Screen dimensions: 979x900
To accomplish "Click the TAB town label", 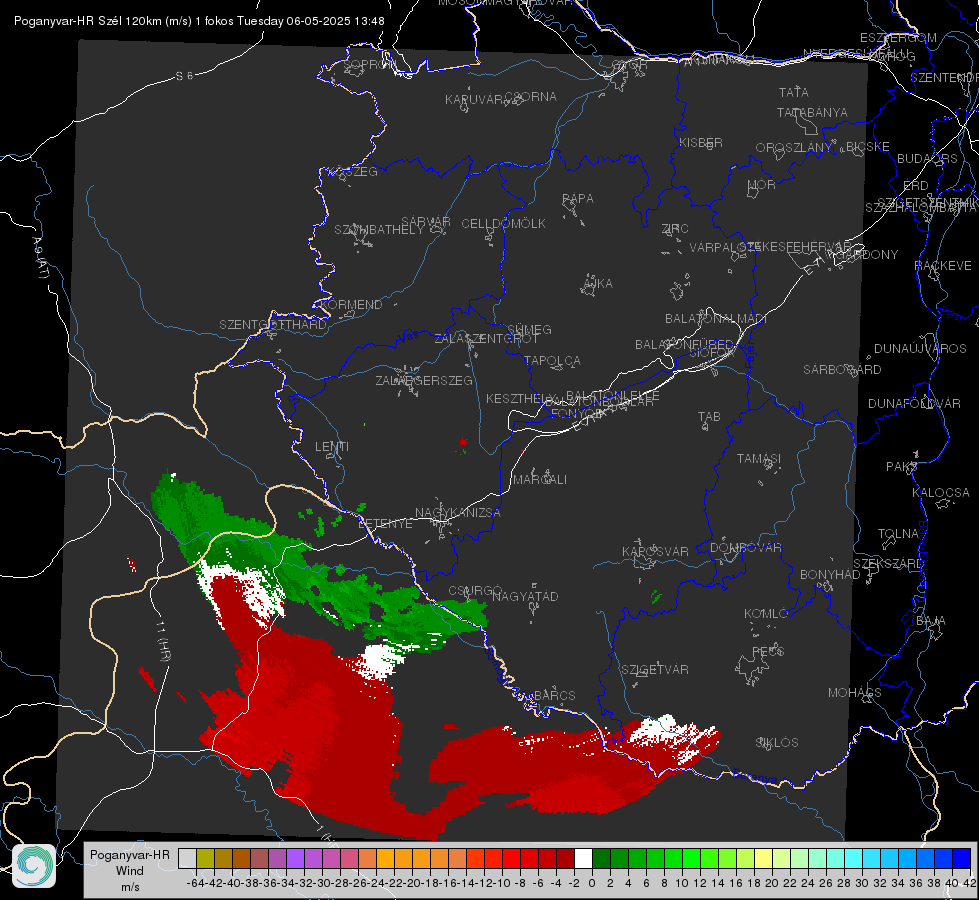I will click(709, 417).
